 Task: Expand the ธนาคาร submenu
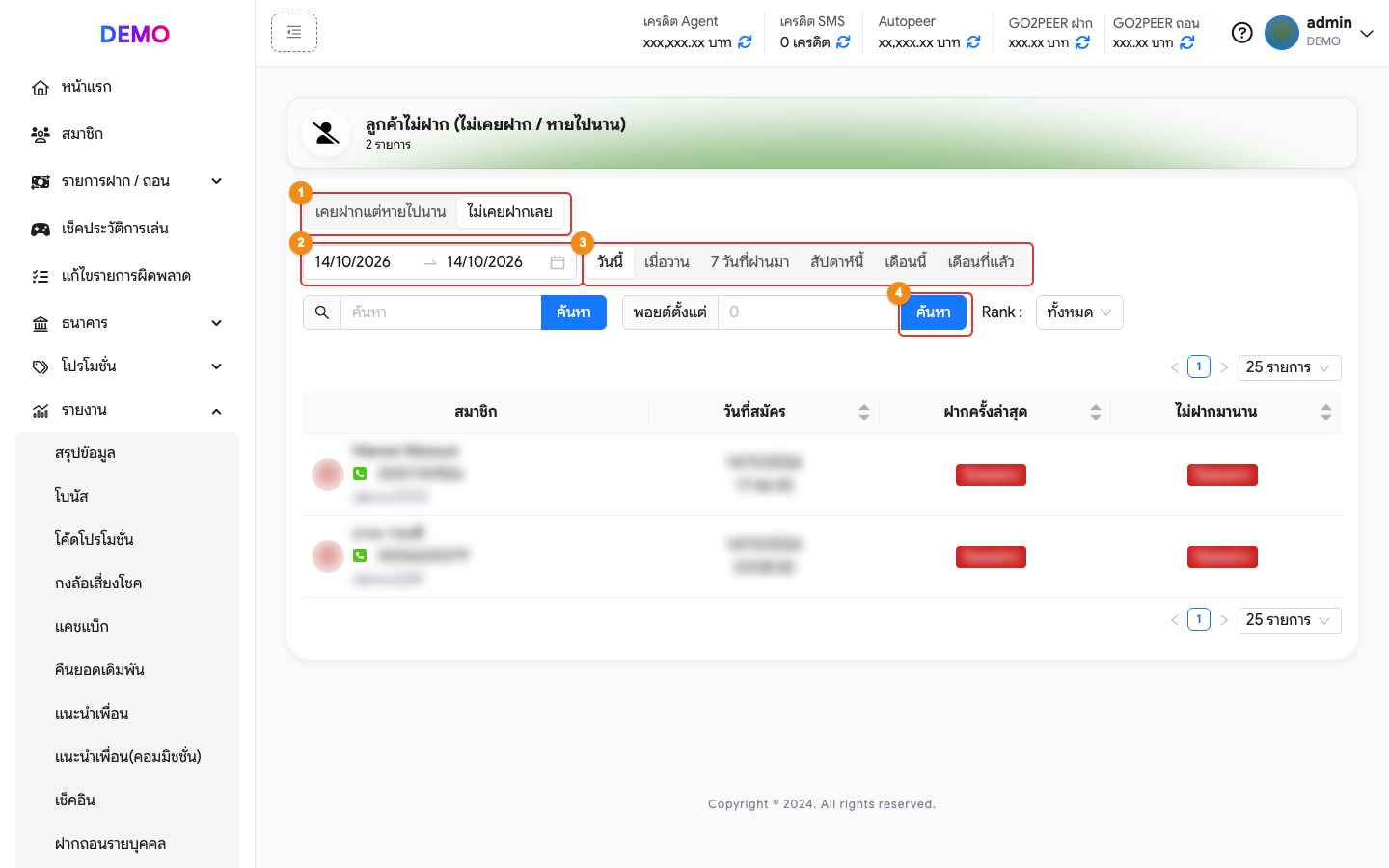217,323
